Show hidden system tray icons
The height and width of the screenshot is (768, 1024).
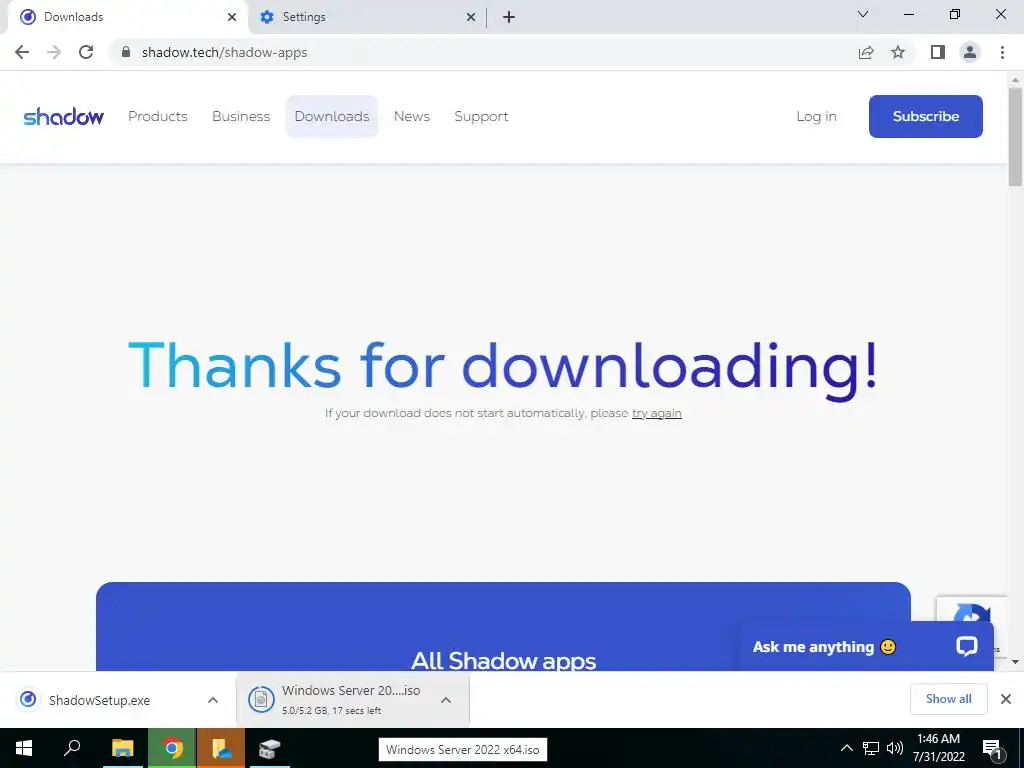(846, 748)
